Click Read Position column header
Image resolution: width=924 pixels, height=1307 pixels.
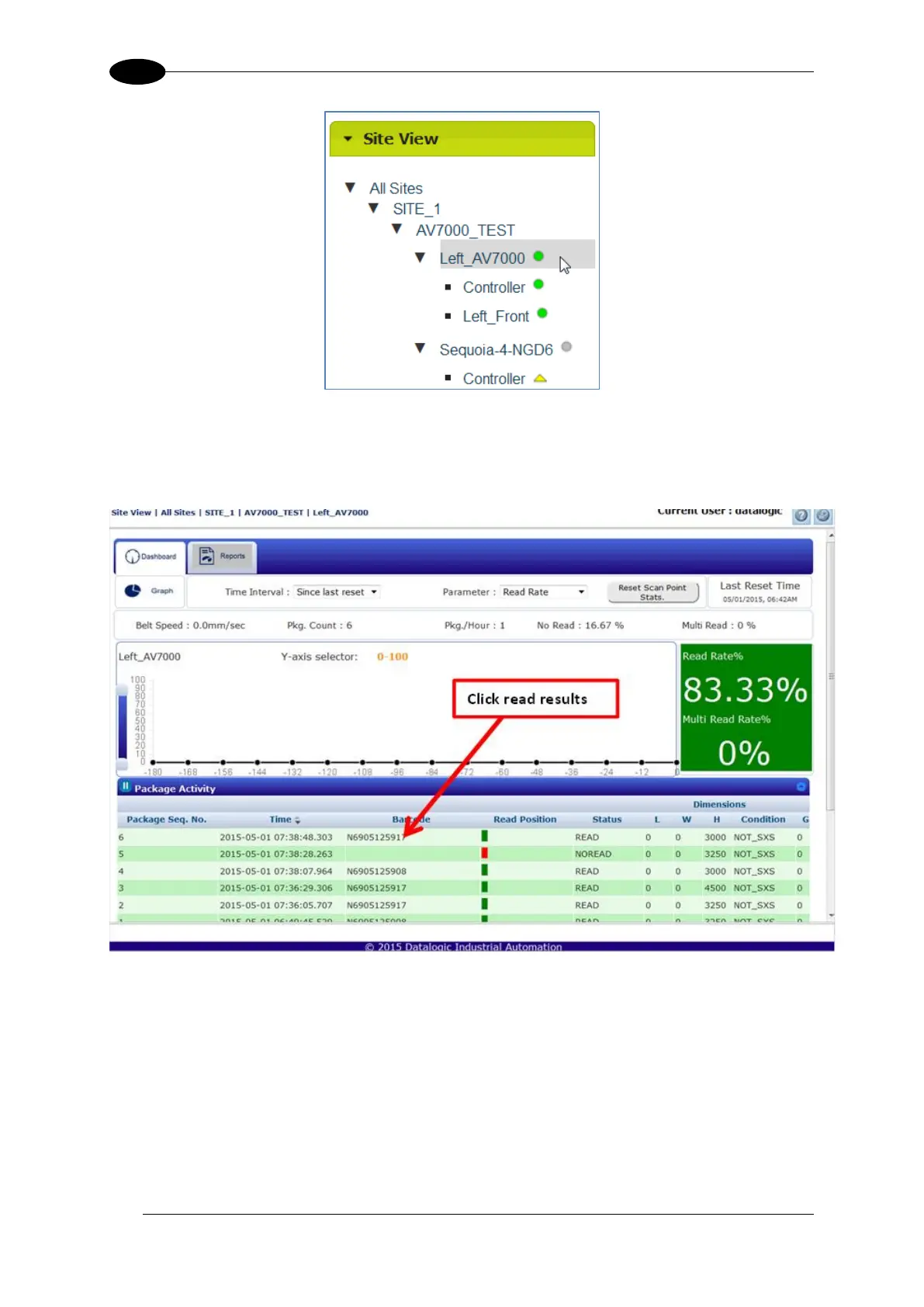(x=525, y=820)
